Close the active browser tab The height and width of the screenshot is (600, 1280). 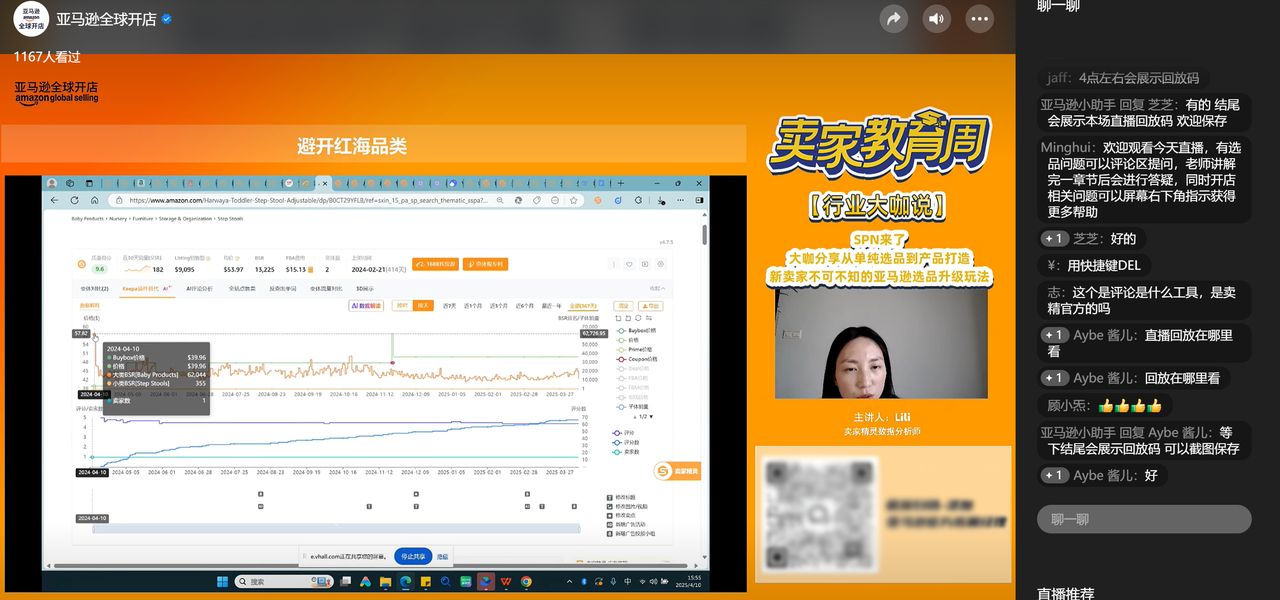tap(326, 184)
